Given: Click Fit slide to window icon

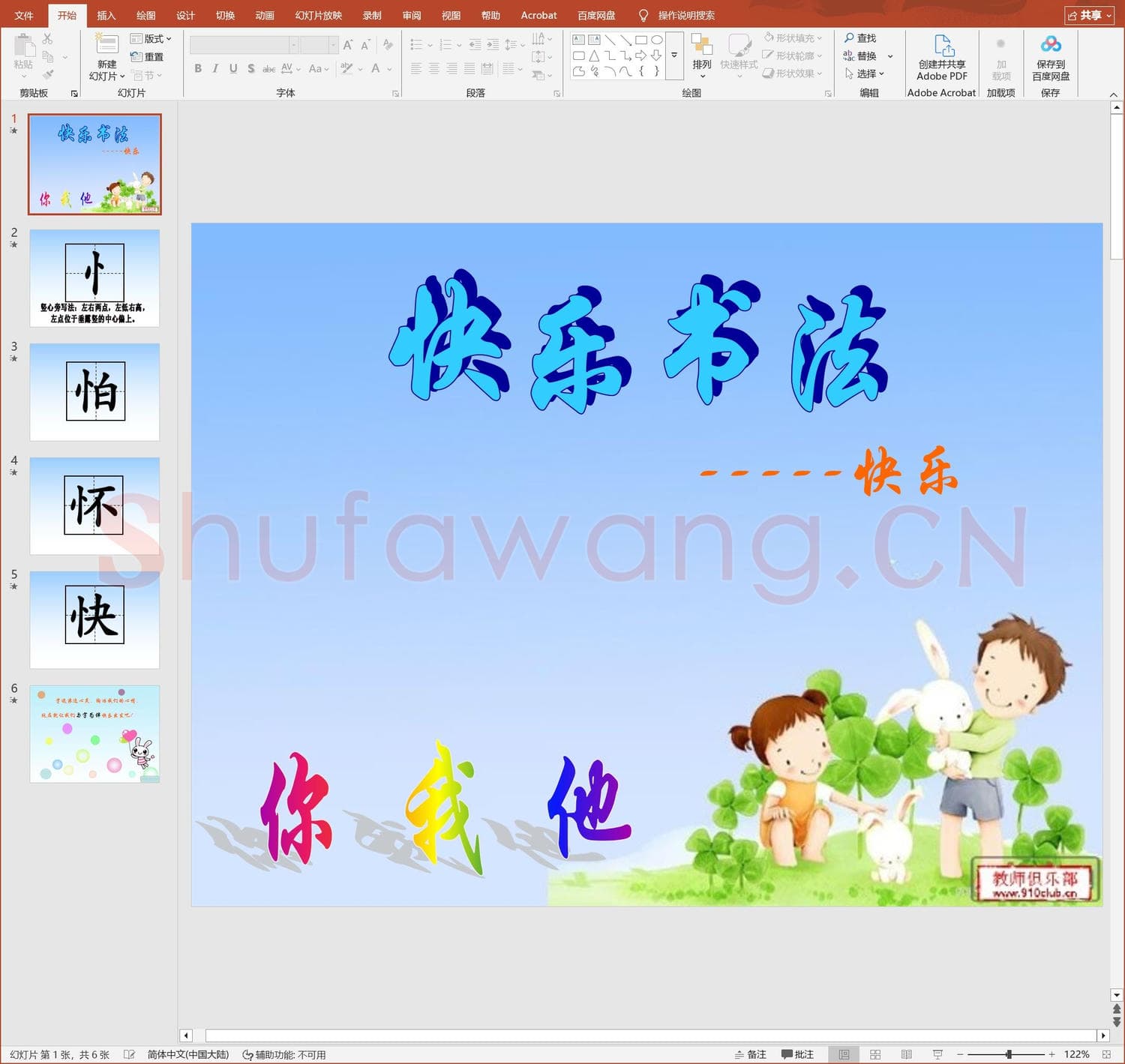Looking at the screenshot, I should tap(1107, 1054).
